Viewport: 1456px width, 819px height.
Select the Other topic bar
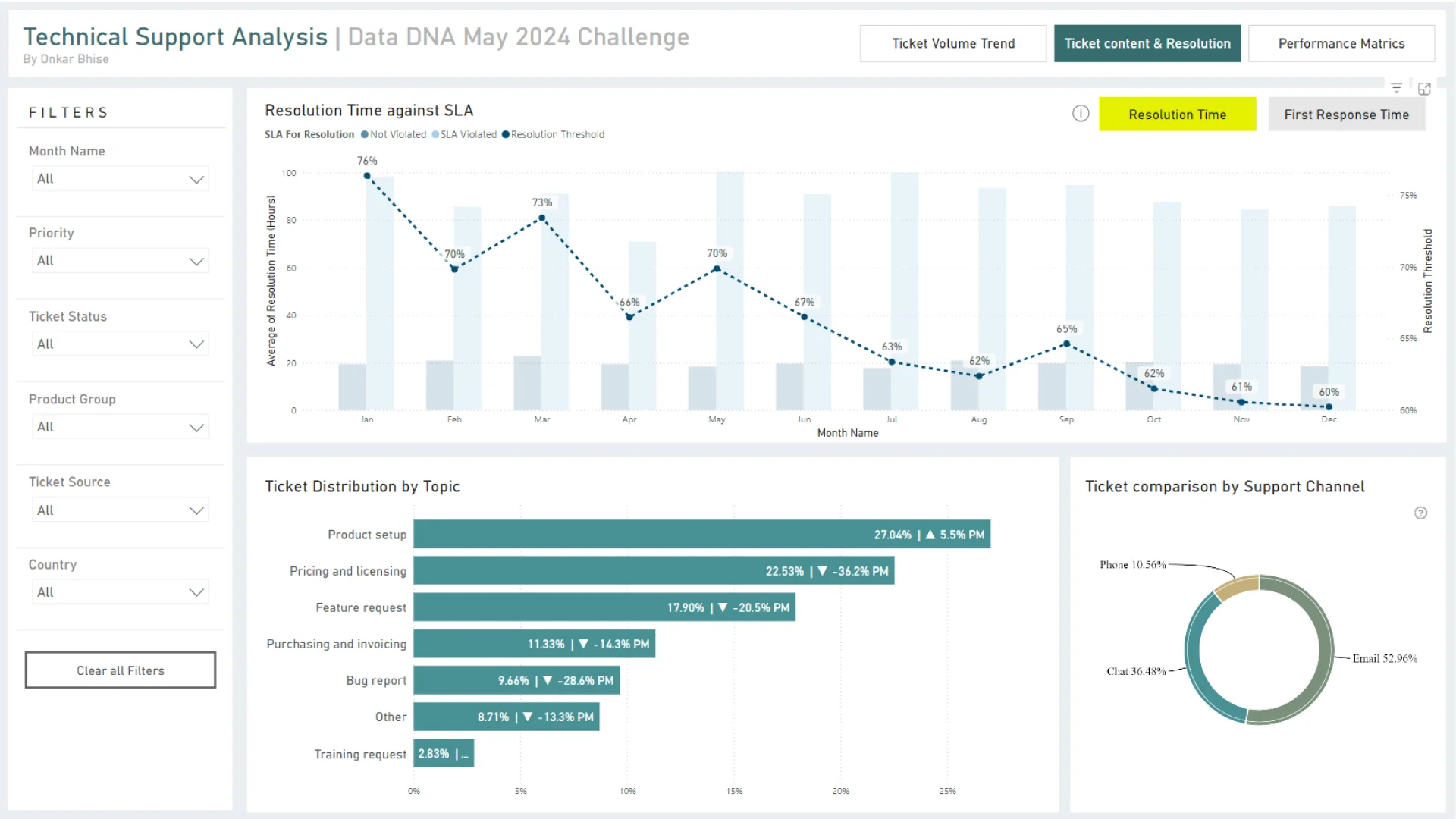click(x=507, y=717)
